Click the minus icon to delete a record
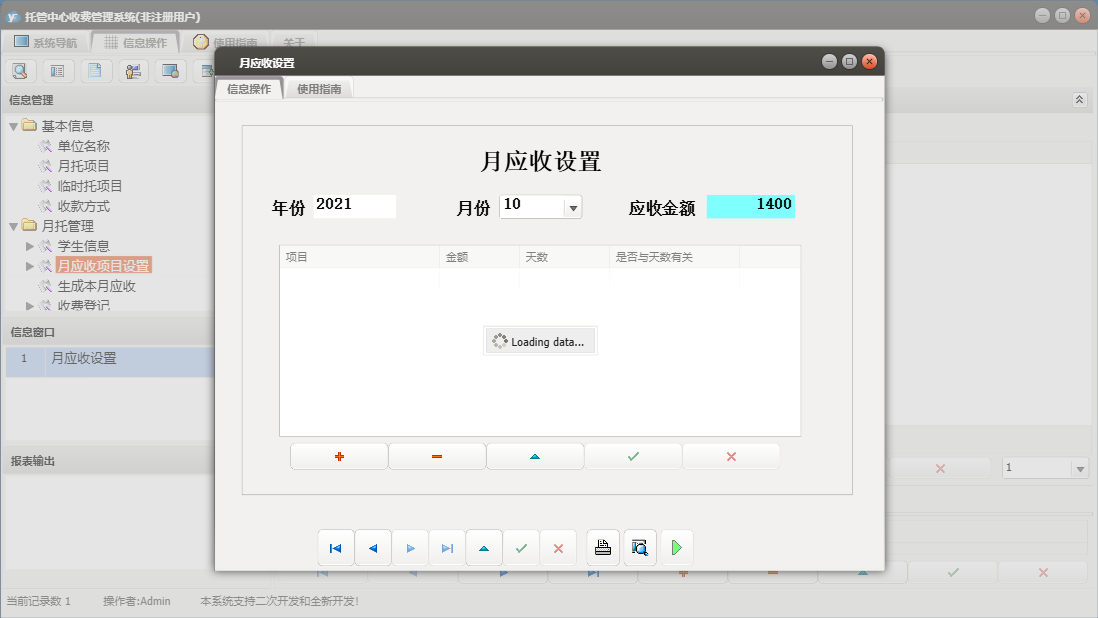Image resolution: width=1098 pixels, height=618 pixels. point(436,456)
